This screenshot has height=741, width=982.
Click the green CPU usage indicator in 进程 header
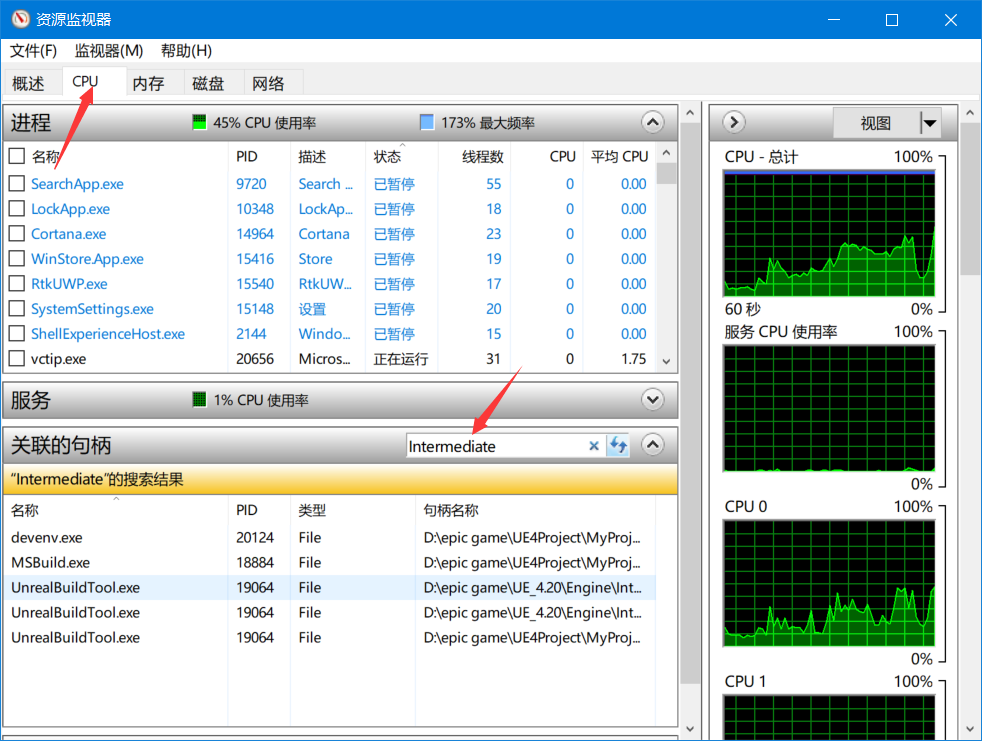point(199,122)
